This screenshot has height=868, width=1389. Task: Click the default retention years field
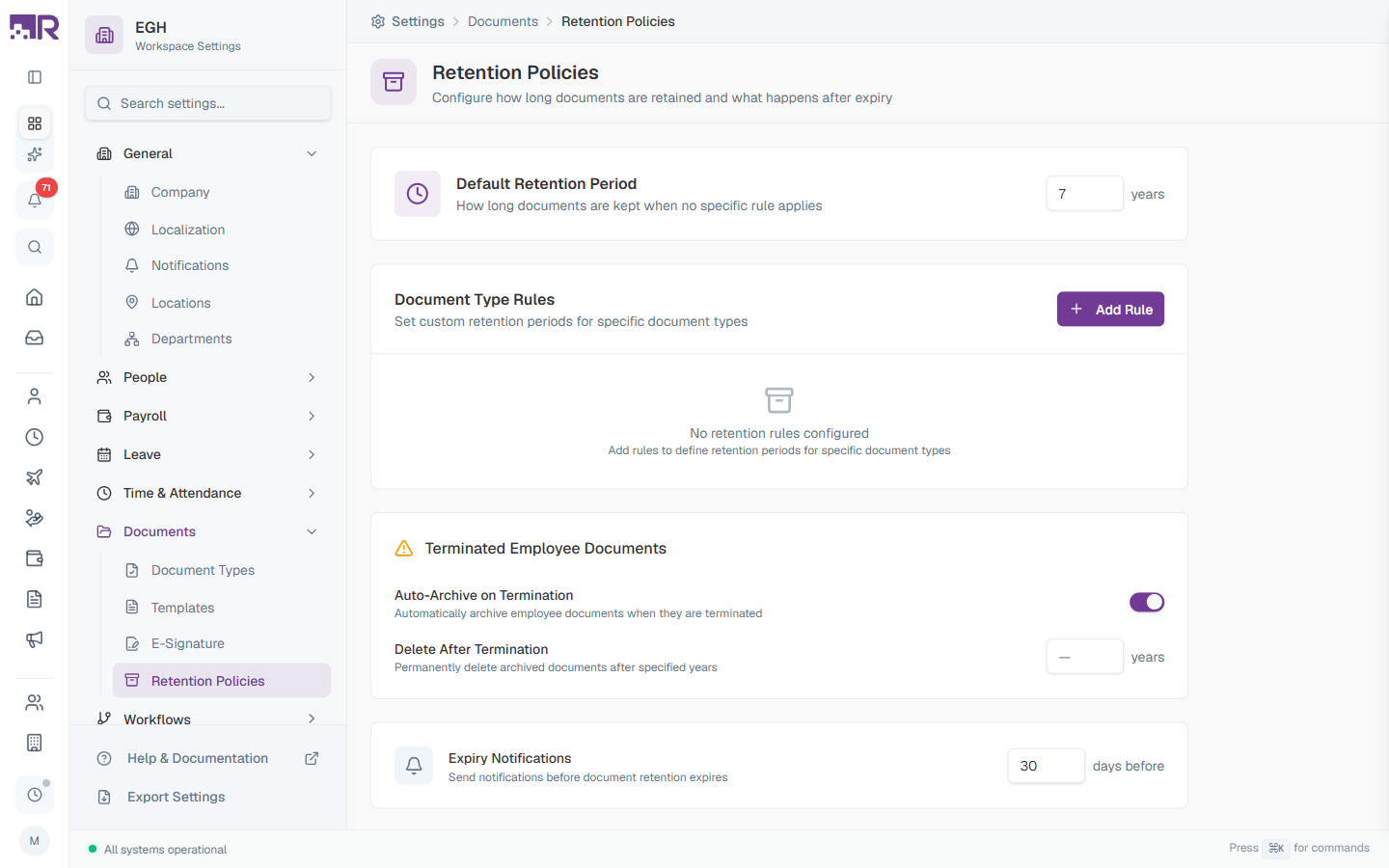[1084, 194]
